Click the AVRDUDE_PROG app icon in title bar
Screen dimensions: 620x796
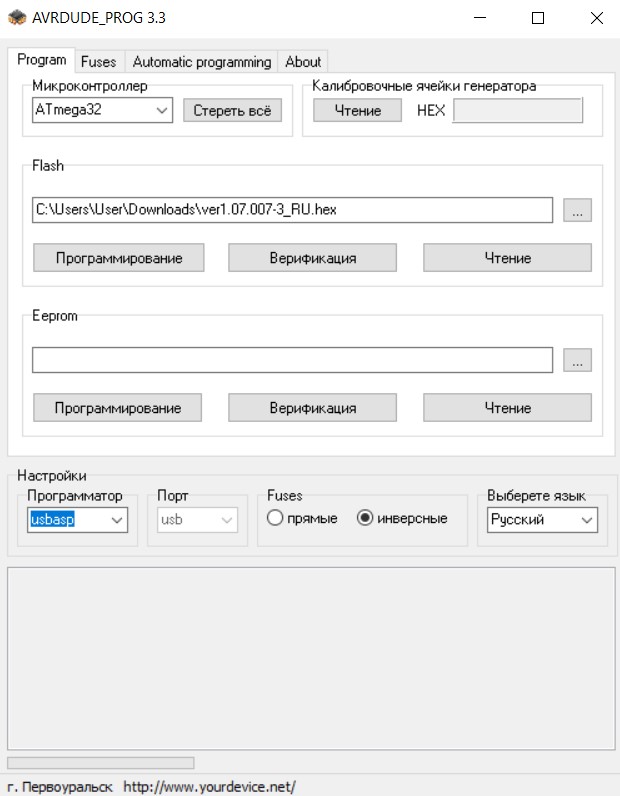coord(15,18)
